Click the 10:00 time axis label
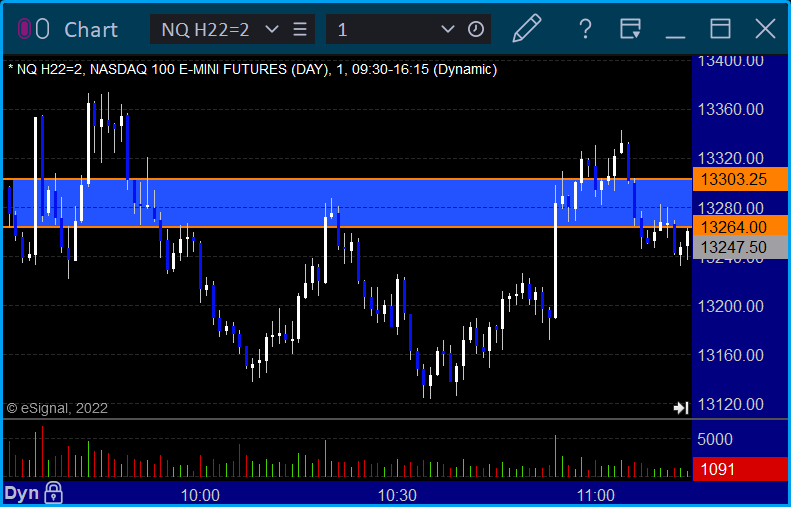Screen dimensions: 791x507 200,495
